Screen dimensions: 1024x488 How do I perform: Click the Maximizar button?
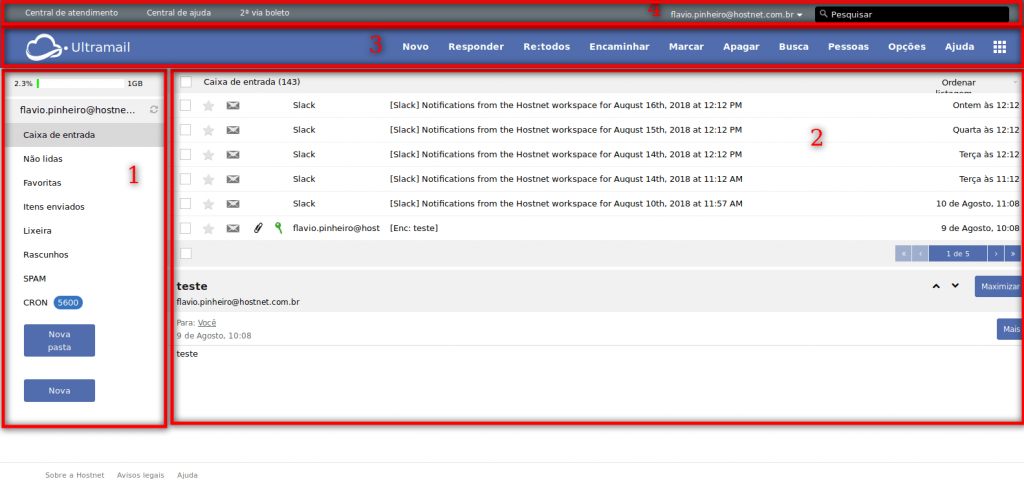[998, 286]
